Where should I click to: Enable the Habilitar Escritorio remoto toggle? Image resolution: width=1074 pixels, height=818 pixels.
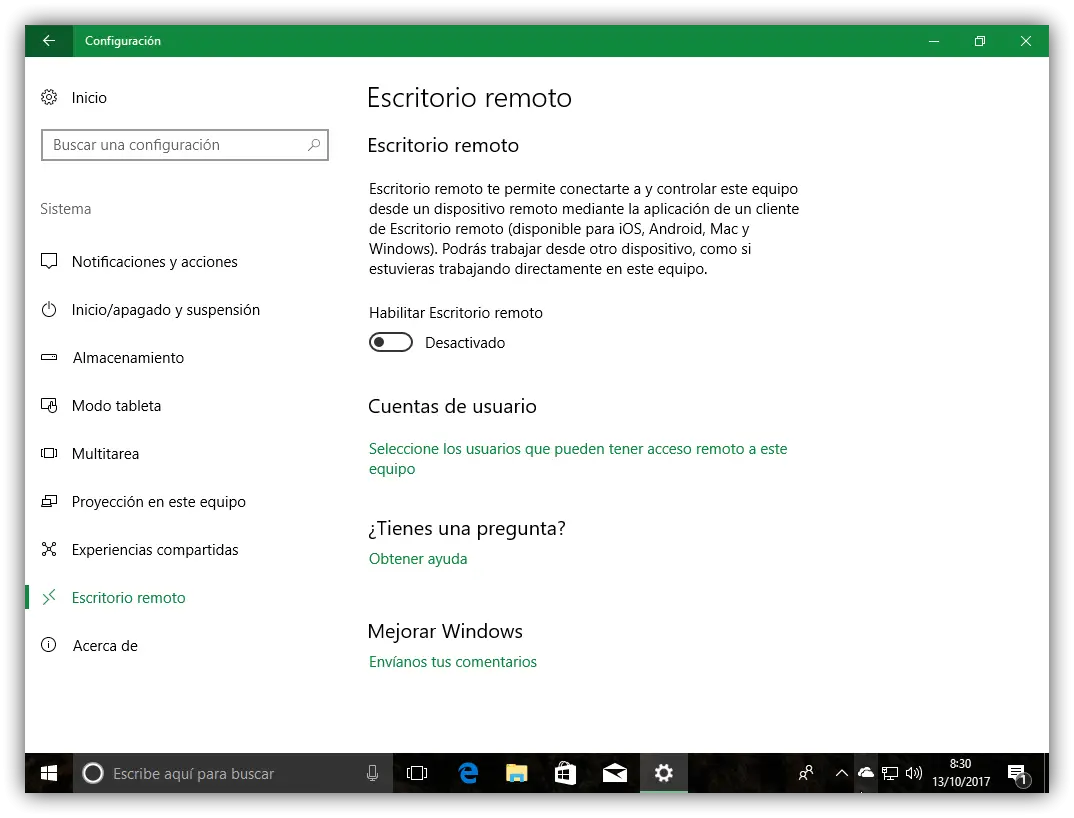[391, 342]
